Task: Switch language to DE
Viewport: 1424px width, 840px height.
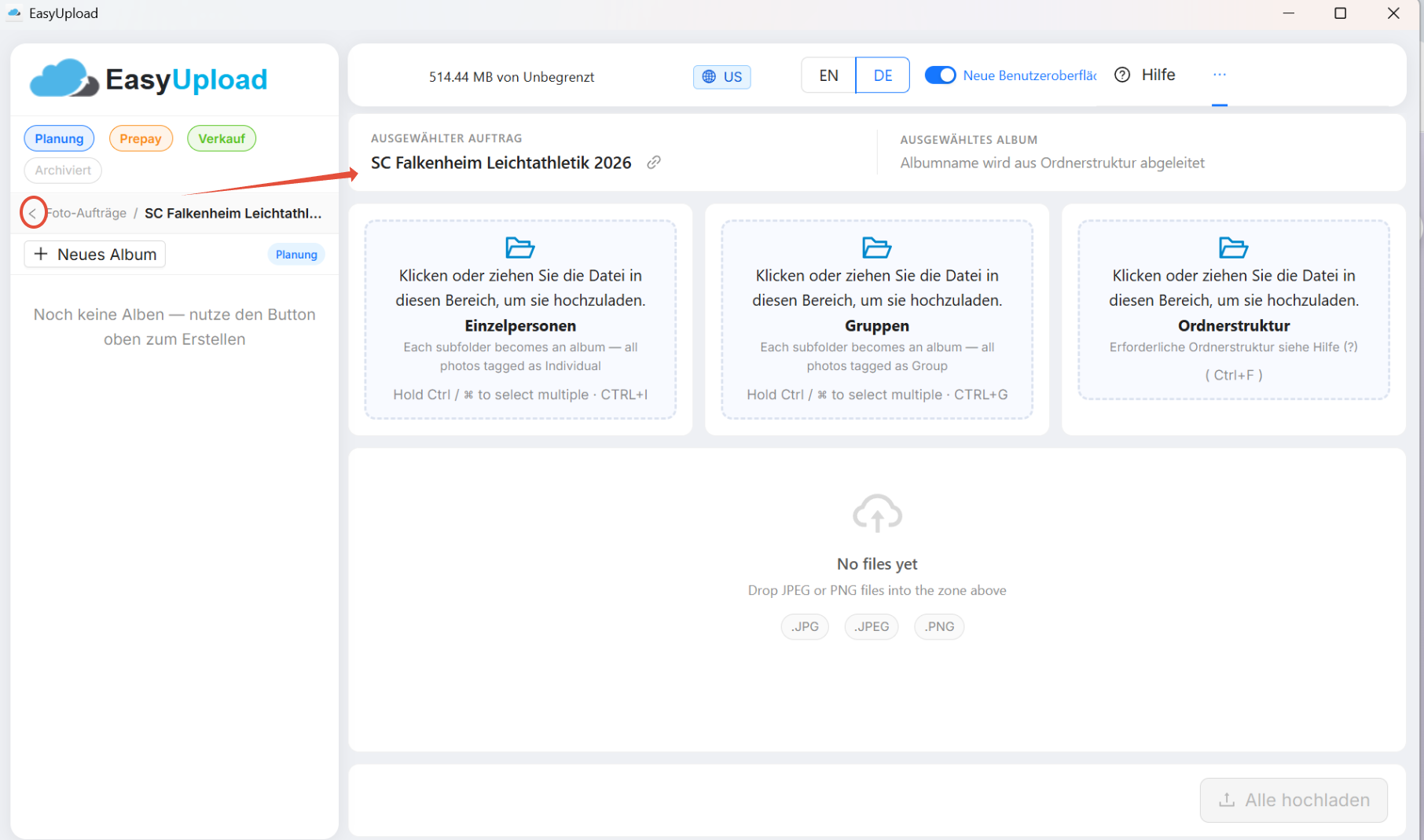Action: point(883,75)
